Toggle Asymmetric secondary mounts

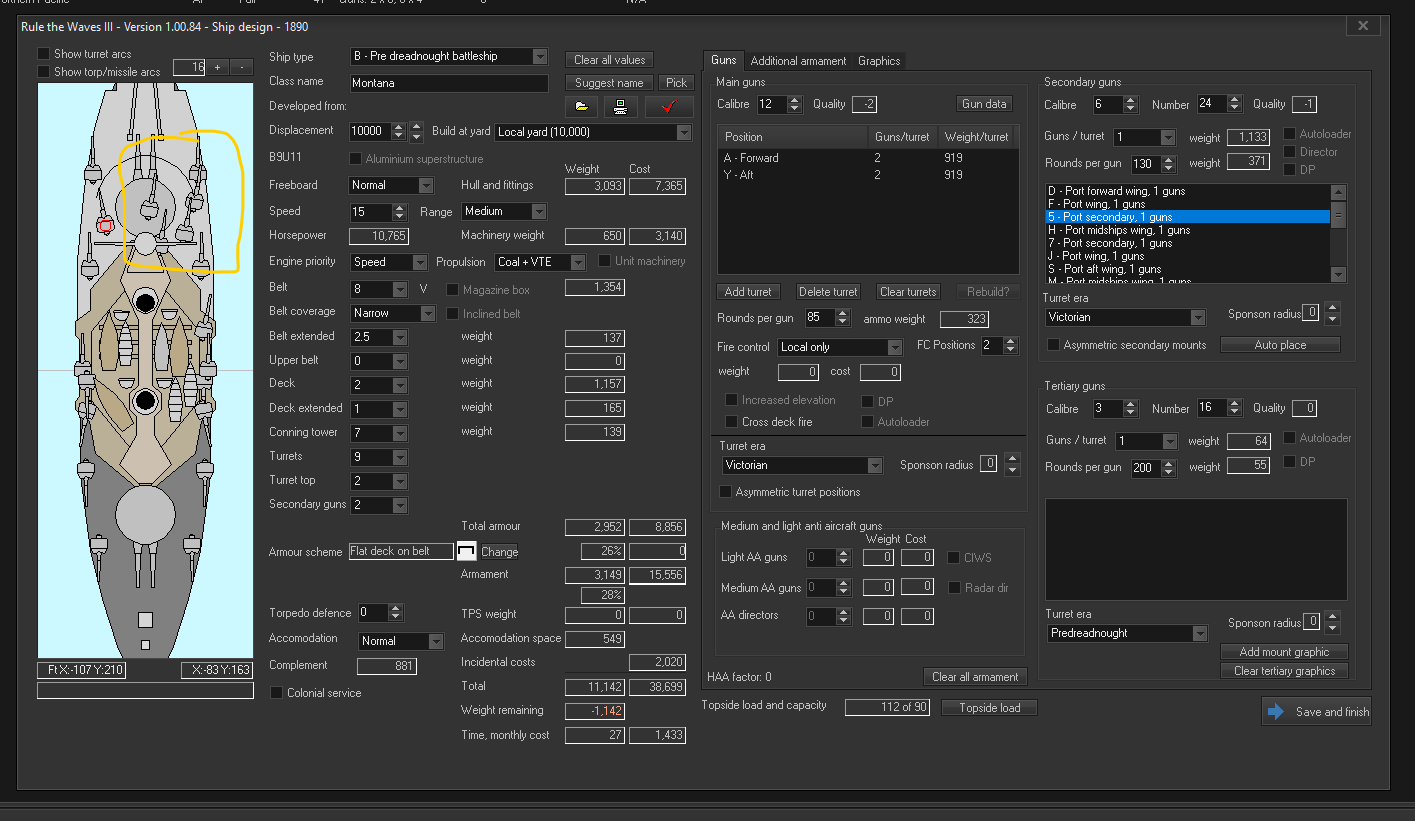[x=1053, y=345]
